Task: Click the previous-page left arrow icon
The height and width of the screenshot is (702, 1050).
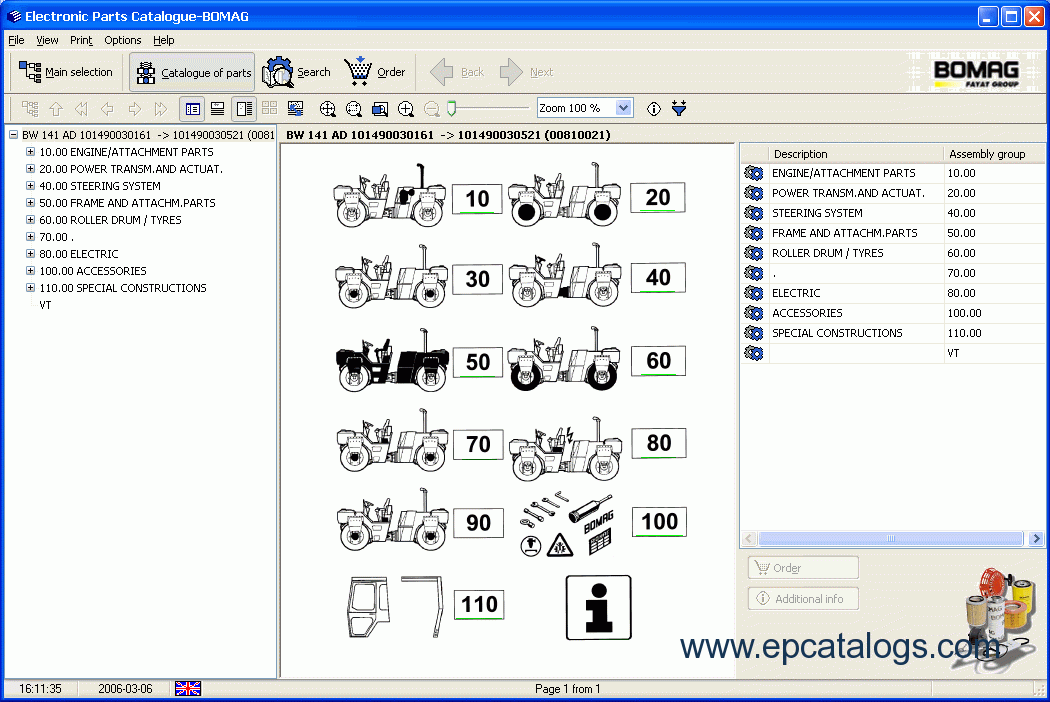Action: [x=107, y=109]
